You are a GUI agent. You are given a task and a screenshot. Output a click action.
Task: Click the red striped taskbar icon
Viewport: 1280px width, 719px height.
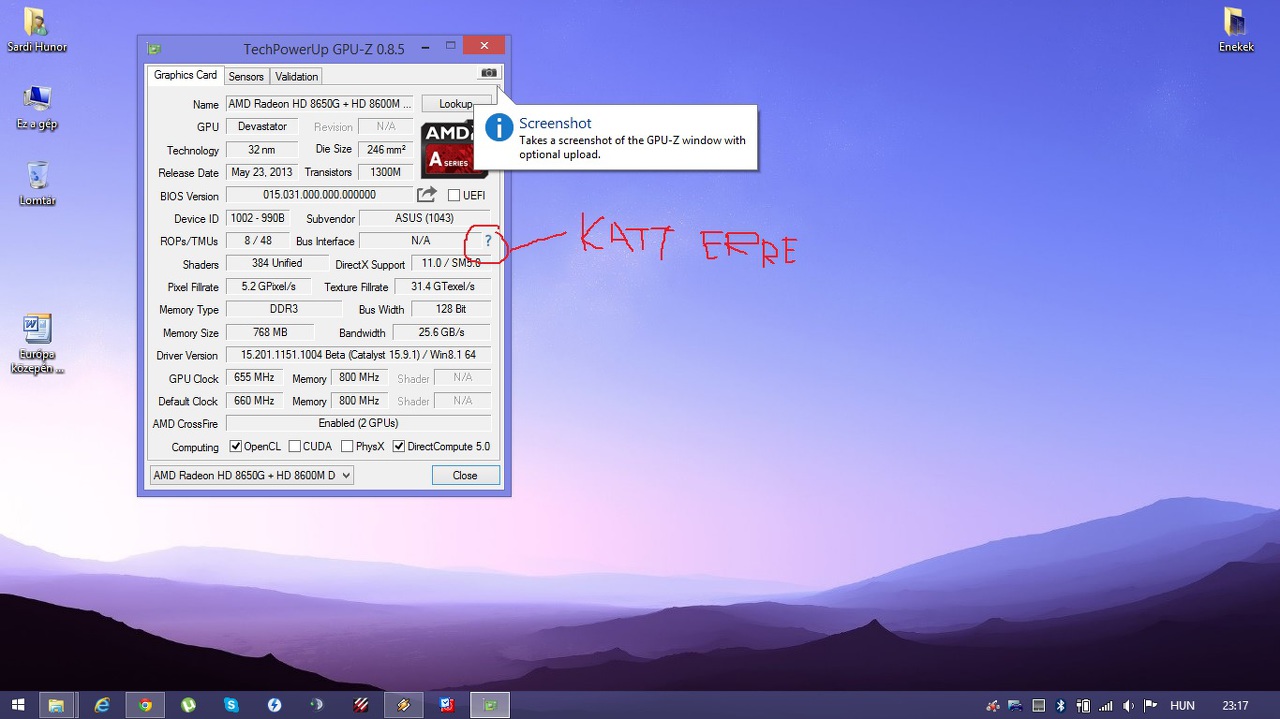click(x=361, y=705)
